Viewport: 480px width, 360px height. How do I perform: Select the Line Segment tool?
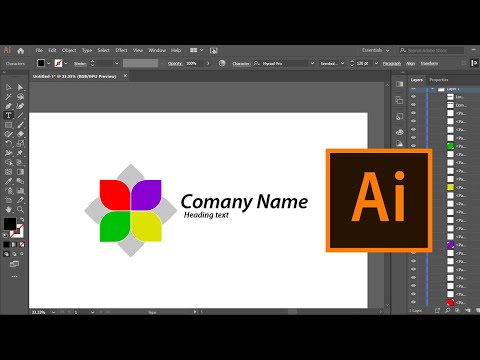pos(20,115)
